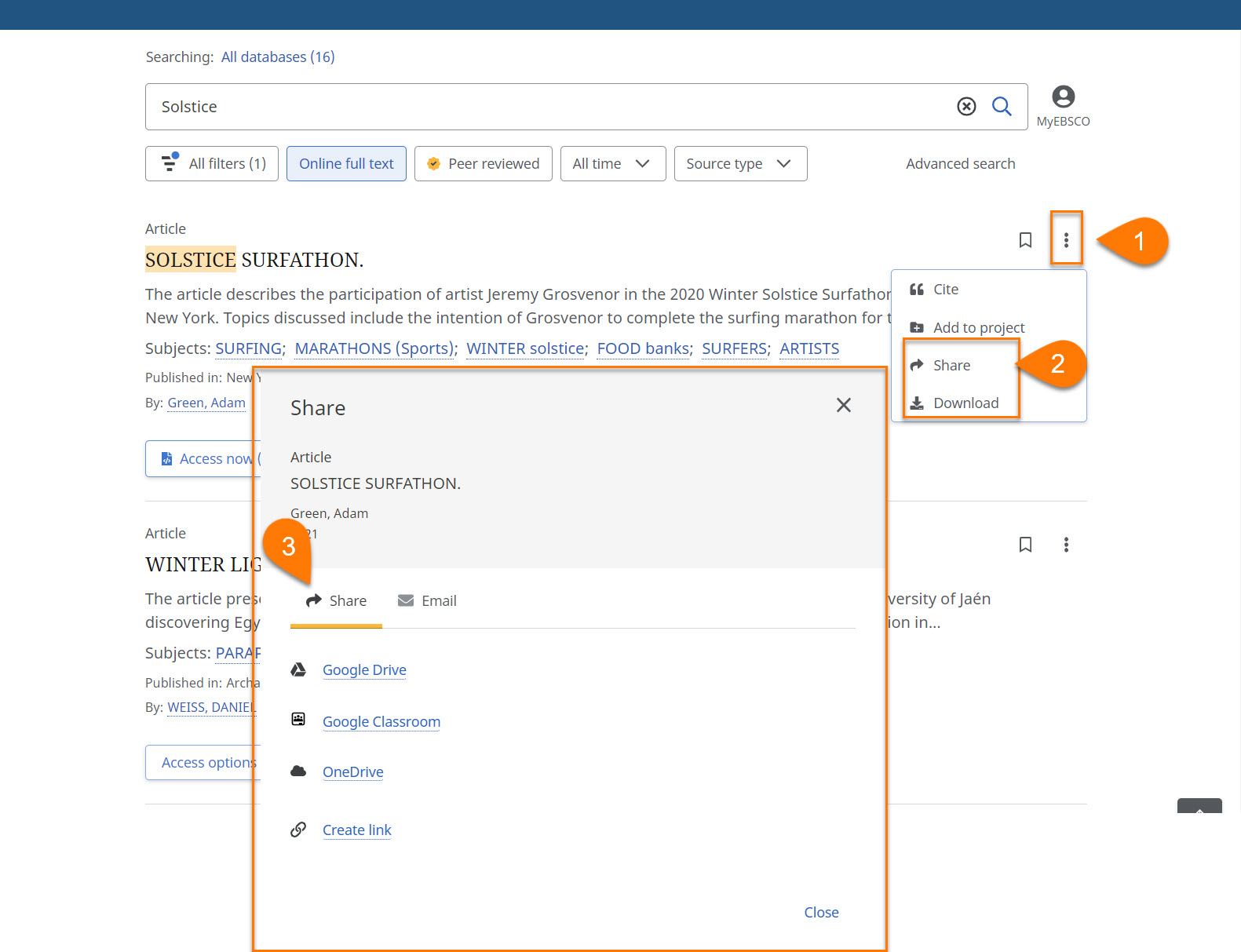Click the FOOD banks subject link
The height and width of the screenshot is (952, 1241).
[643, 348]
